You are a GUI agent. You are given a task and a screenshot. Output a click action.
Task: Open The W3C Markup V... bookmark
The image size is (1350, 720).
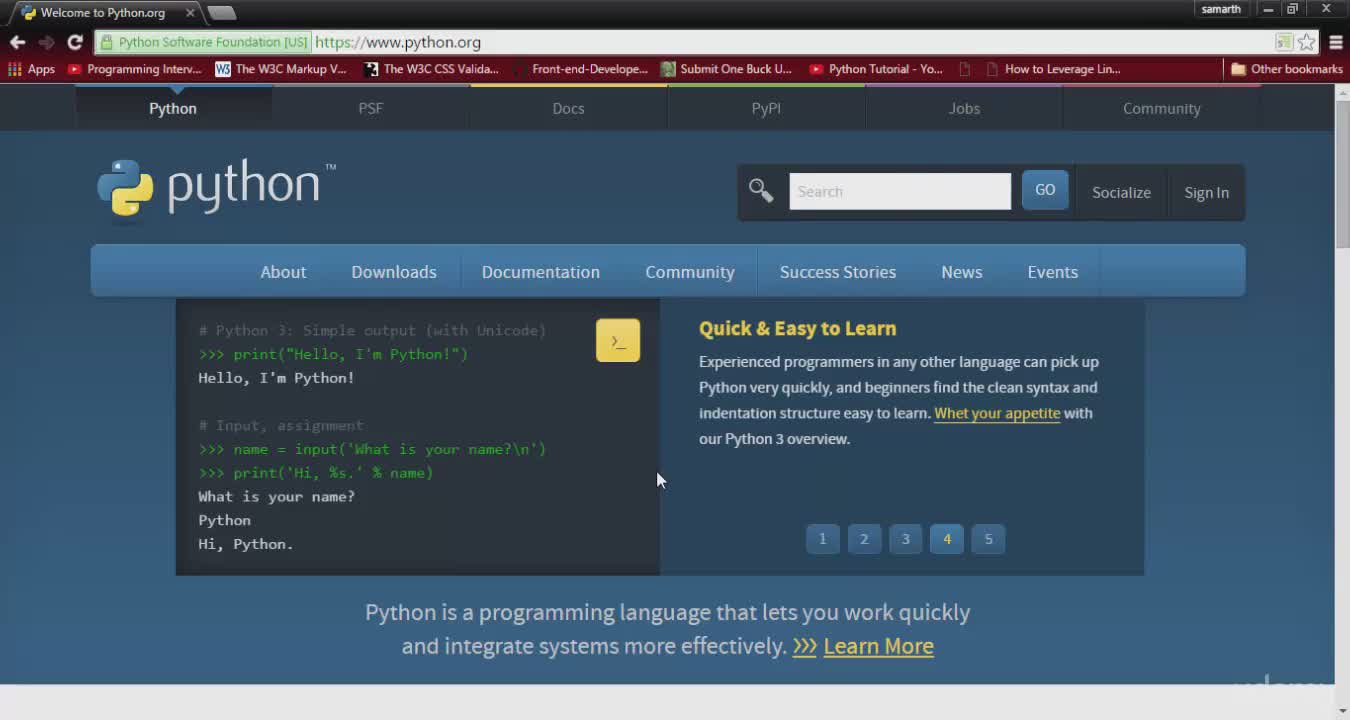(x=281, y=69)
